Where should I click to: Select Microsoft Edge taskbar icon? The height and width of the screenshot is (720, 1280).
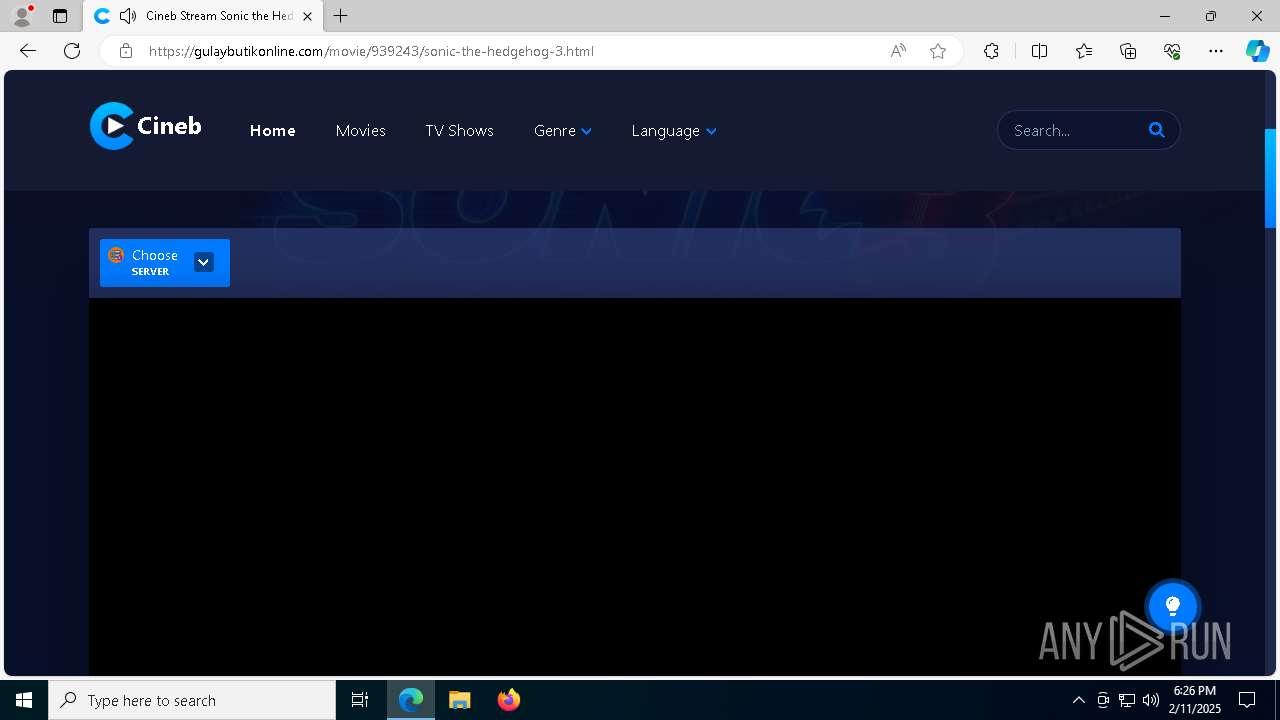pos(411,700)
